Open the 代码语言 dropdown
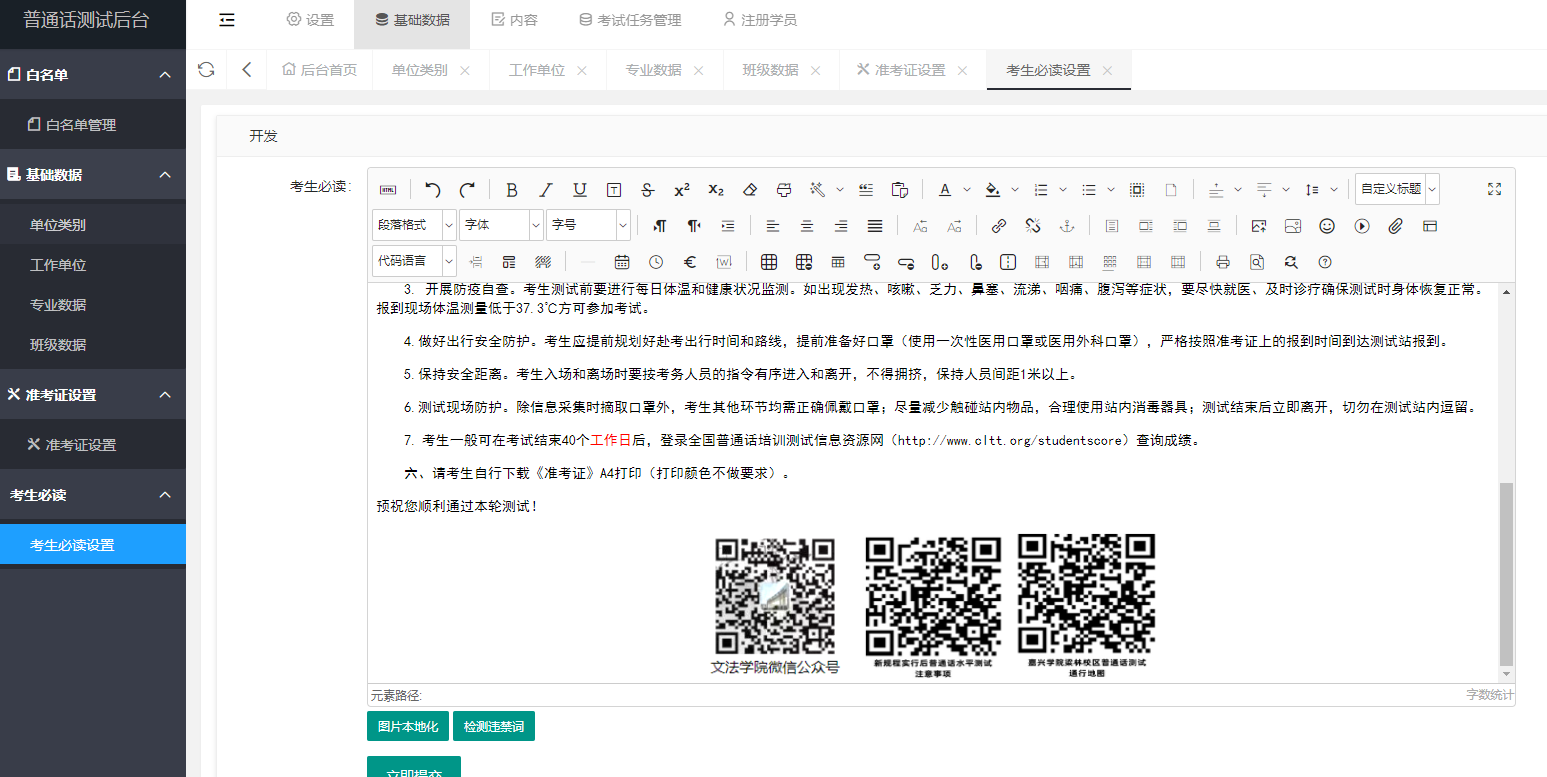Image resolution: width=1547 pixels, height=777 pixels. 414,261
